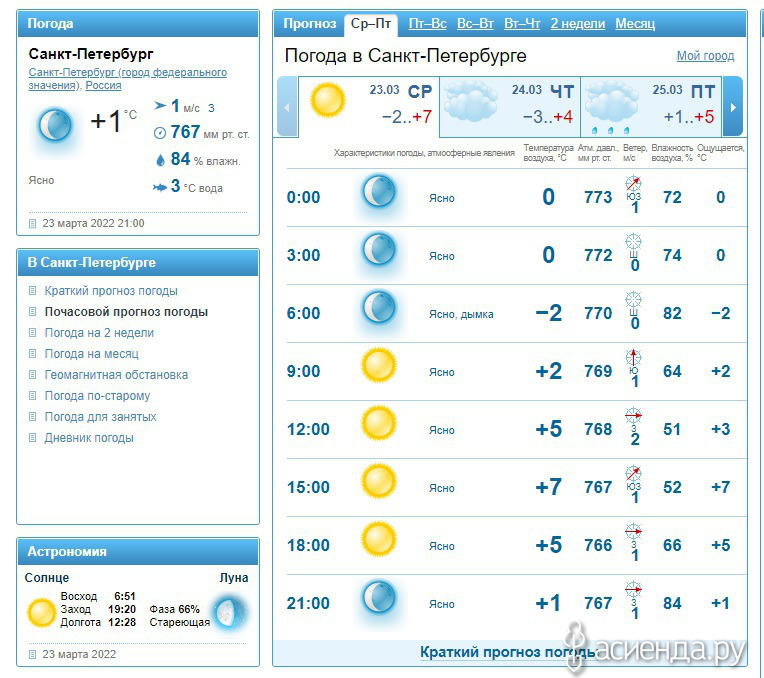This screenshot has width=764, height=678.
Task: Switch to the Пт–Вс forecast tab
Action: (x=427, y=23)
